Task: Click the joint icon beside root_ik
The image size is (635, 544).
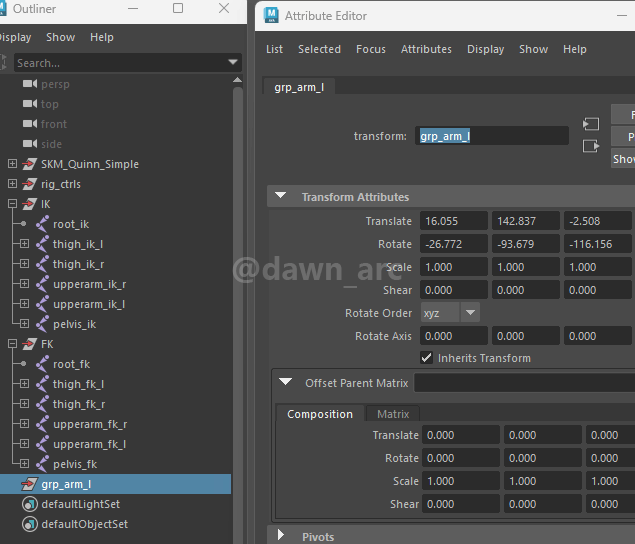Action: point(42,224)
